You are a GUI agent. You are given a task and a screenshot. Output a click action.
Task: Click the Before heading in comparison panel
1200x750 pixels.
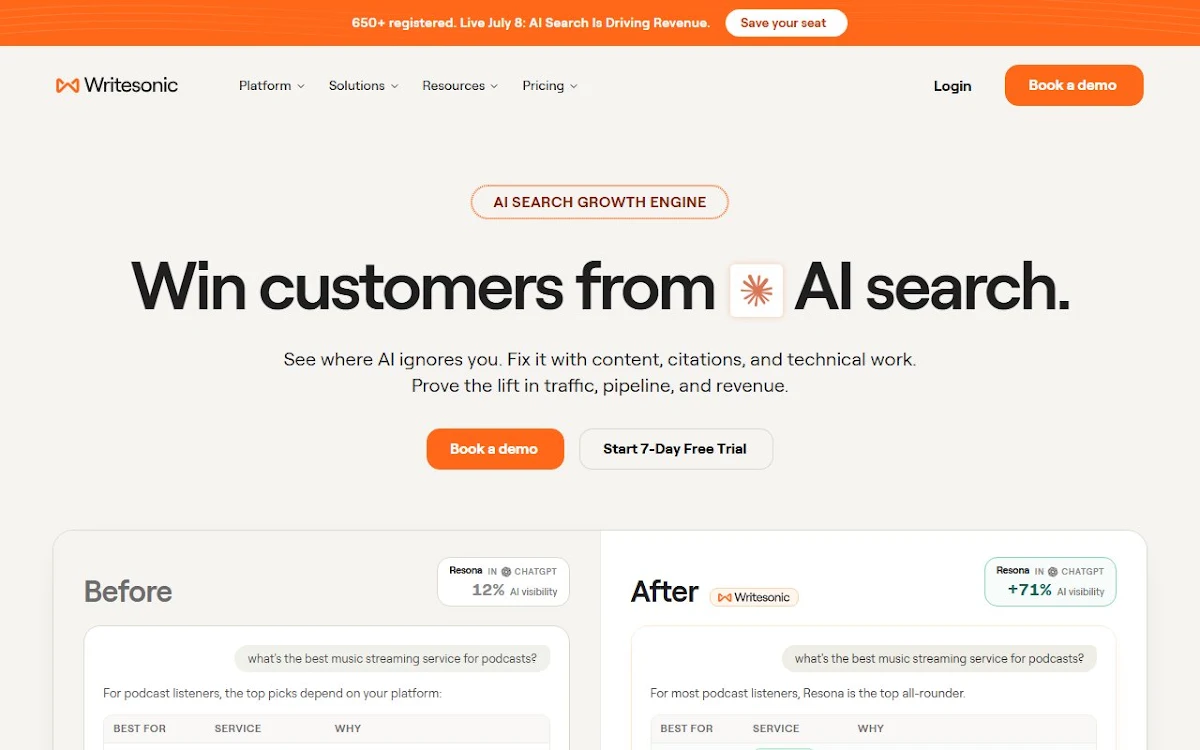(128, 592)
